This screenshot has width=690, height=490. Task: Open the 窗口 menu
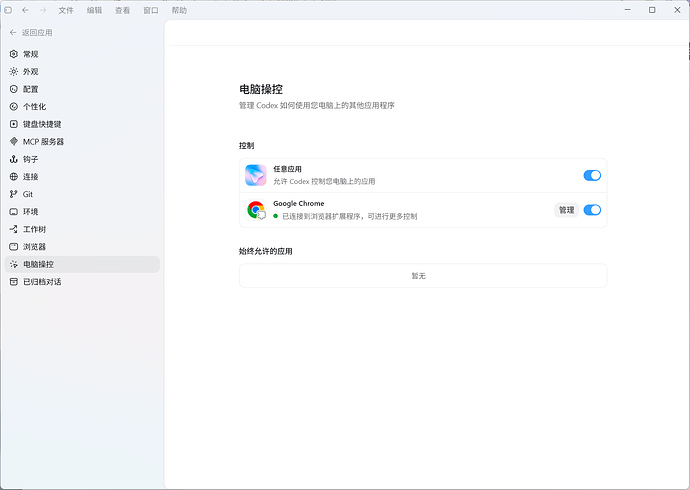(x=151, y=10)
